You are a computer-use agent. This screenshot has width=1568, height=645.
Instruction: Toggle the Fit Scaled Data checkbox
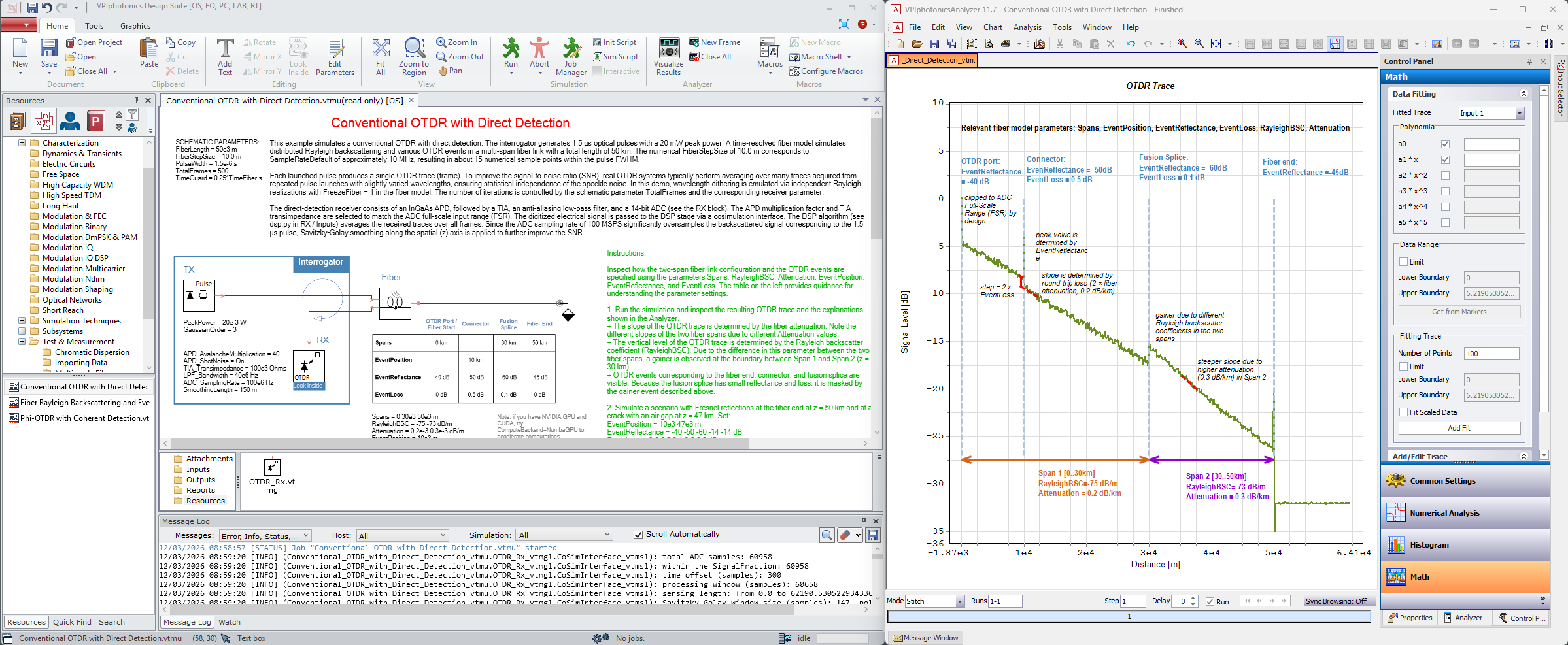(x=1403, y=412)
